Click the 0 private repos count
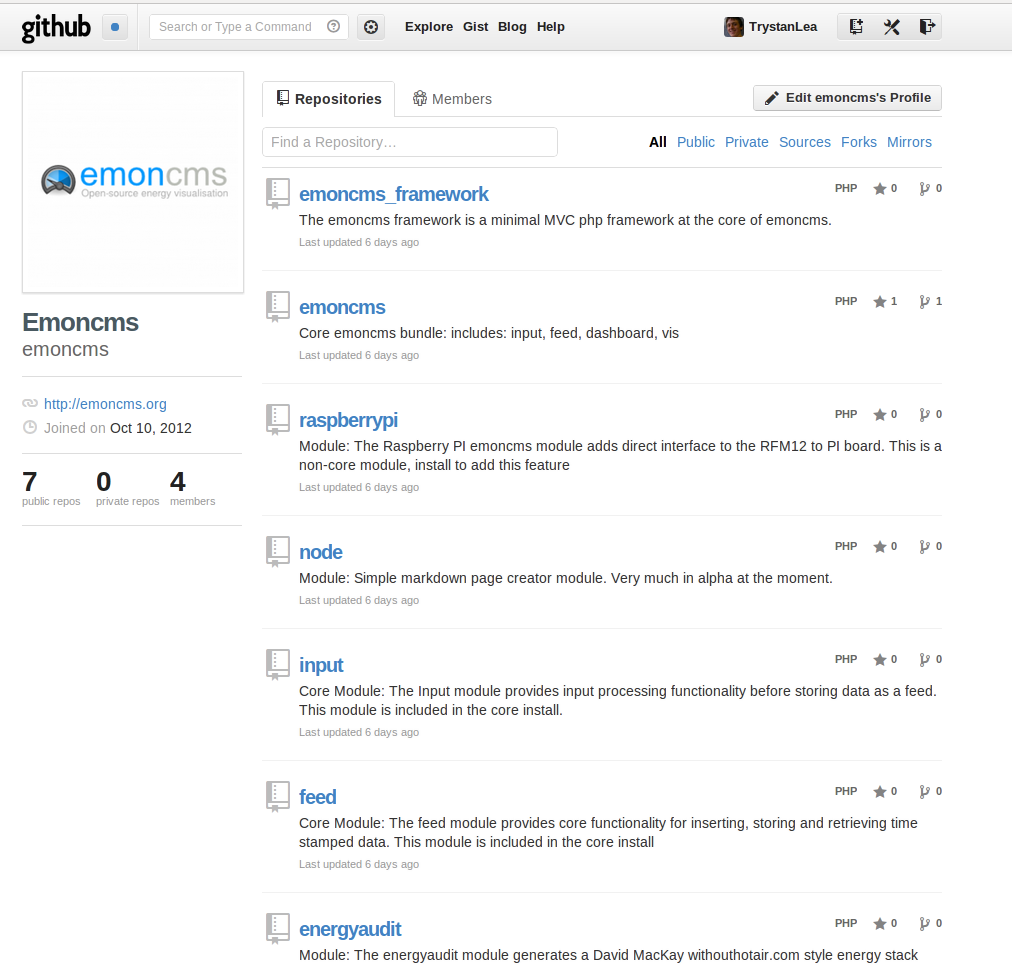Viewport: 1012px width, 966px height. coord(127,488)
